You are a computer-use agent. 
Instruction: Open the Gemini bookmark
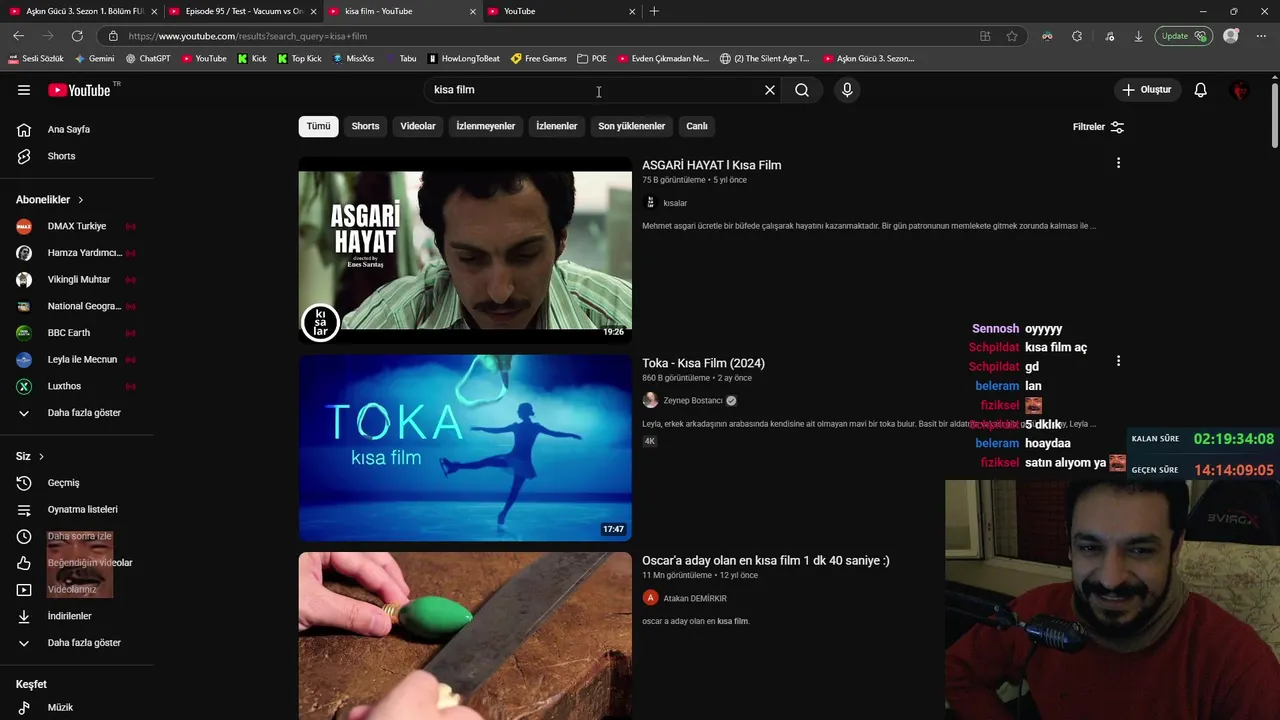94,58
